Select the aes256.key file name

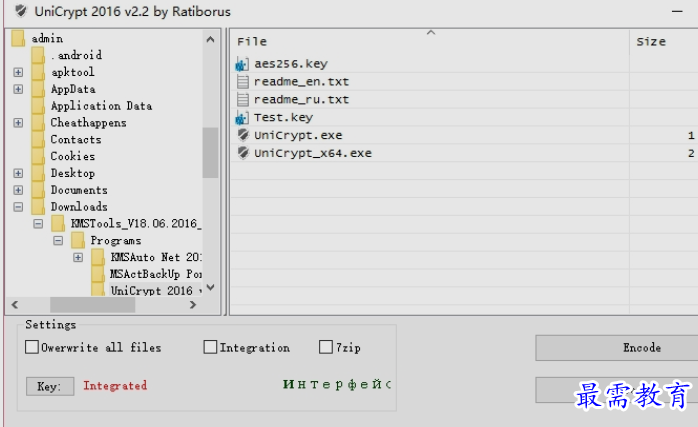click(291, 64)
